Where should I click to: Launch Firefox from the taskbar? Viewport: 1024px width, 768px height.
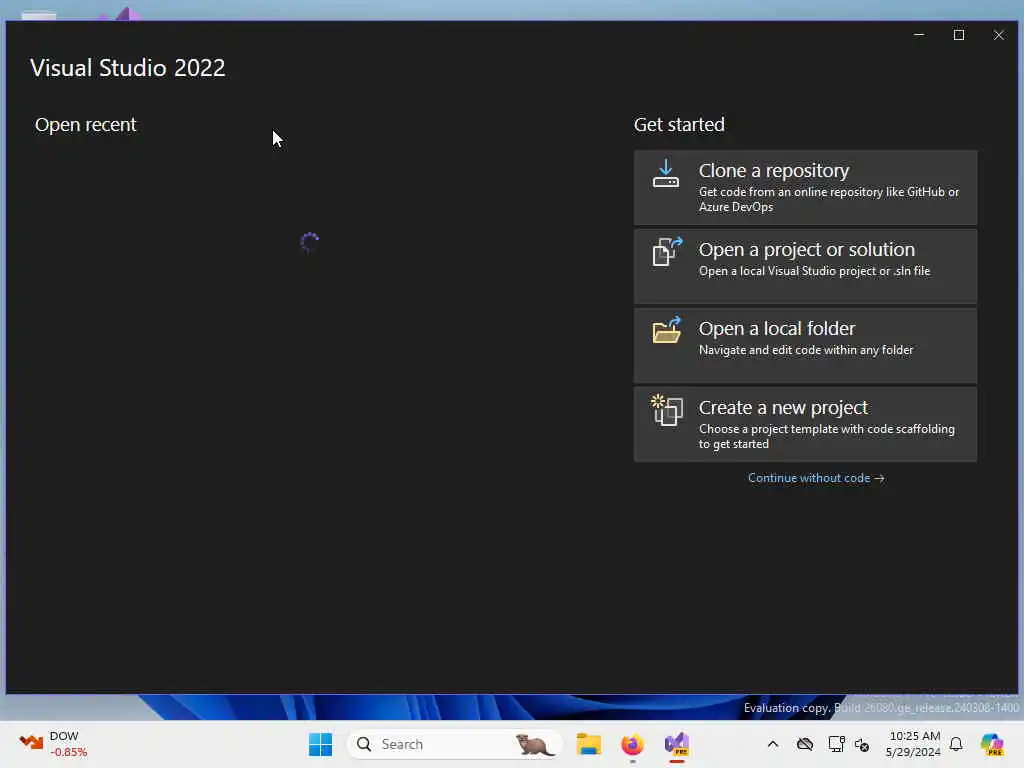pyautogui.click(x=632, y=744)
